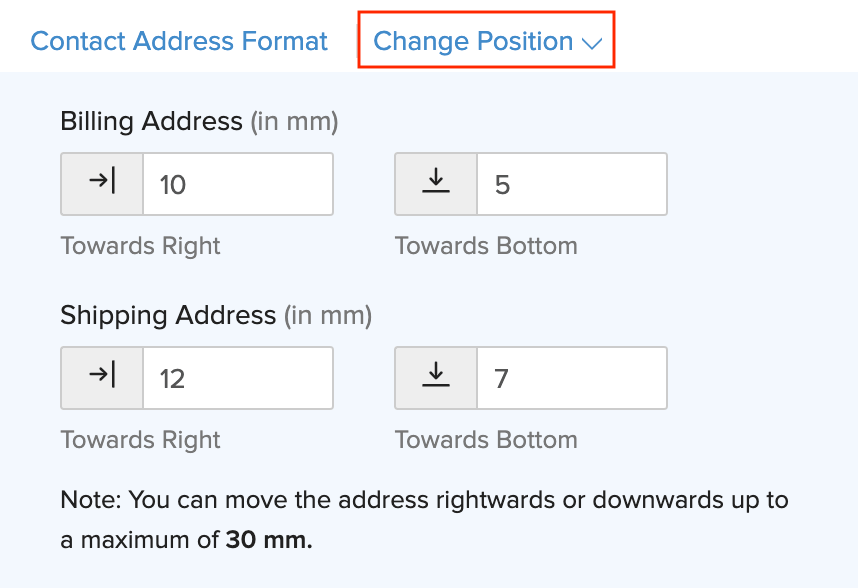Click the Billing Address section heading

coord(152,120)
